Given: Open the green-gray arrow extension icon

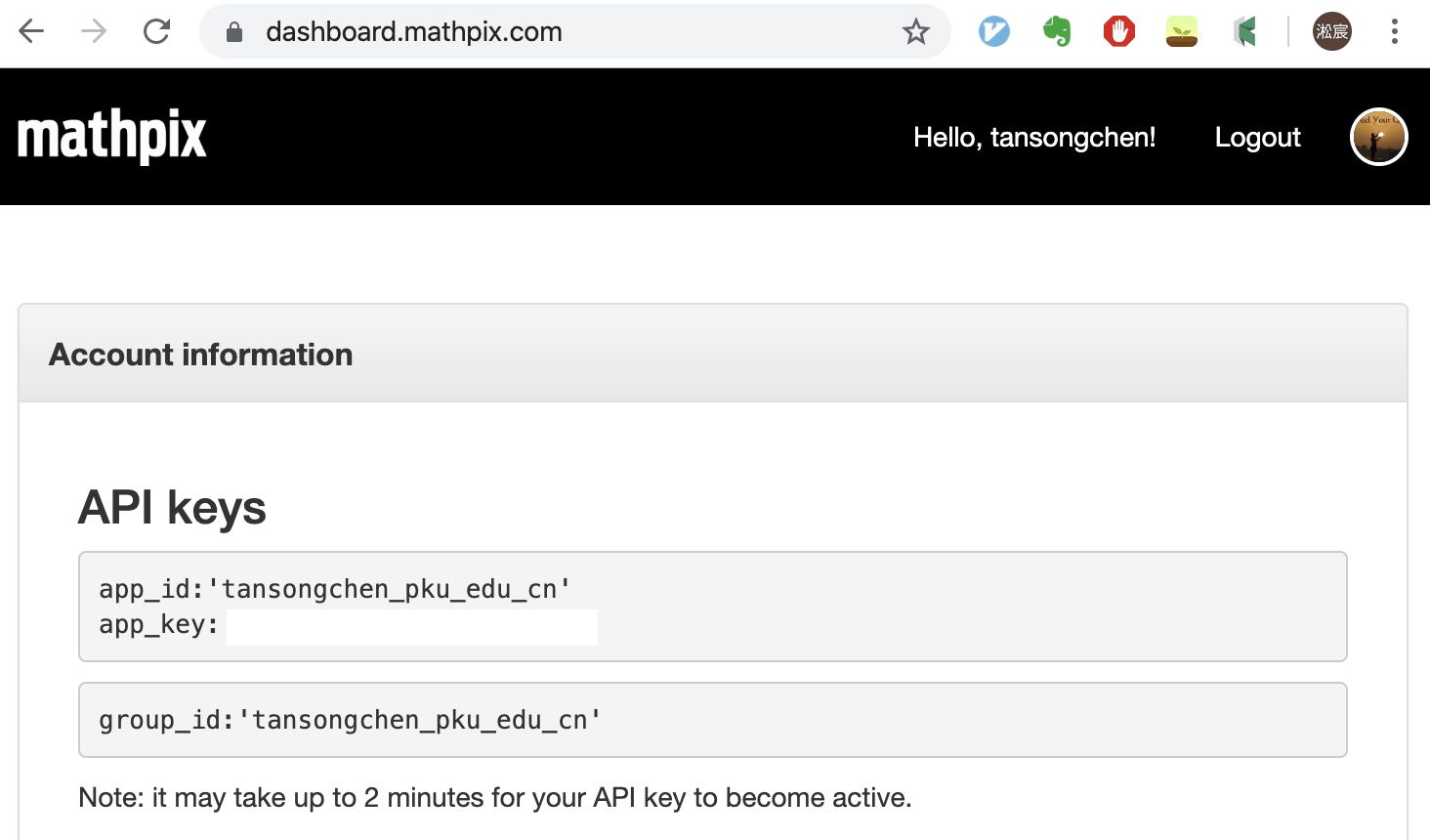Looking at the screenshot, I should point(1244,32).
